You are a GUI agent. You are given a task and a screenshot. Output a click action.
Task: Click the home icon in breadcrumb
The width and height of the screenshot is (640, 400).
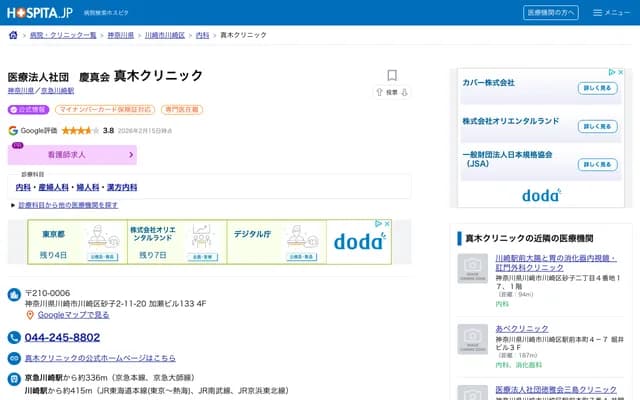click(x=13, y=35)
